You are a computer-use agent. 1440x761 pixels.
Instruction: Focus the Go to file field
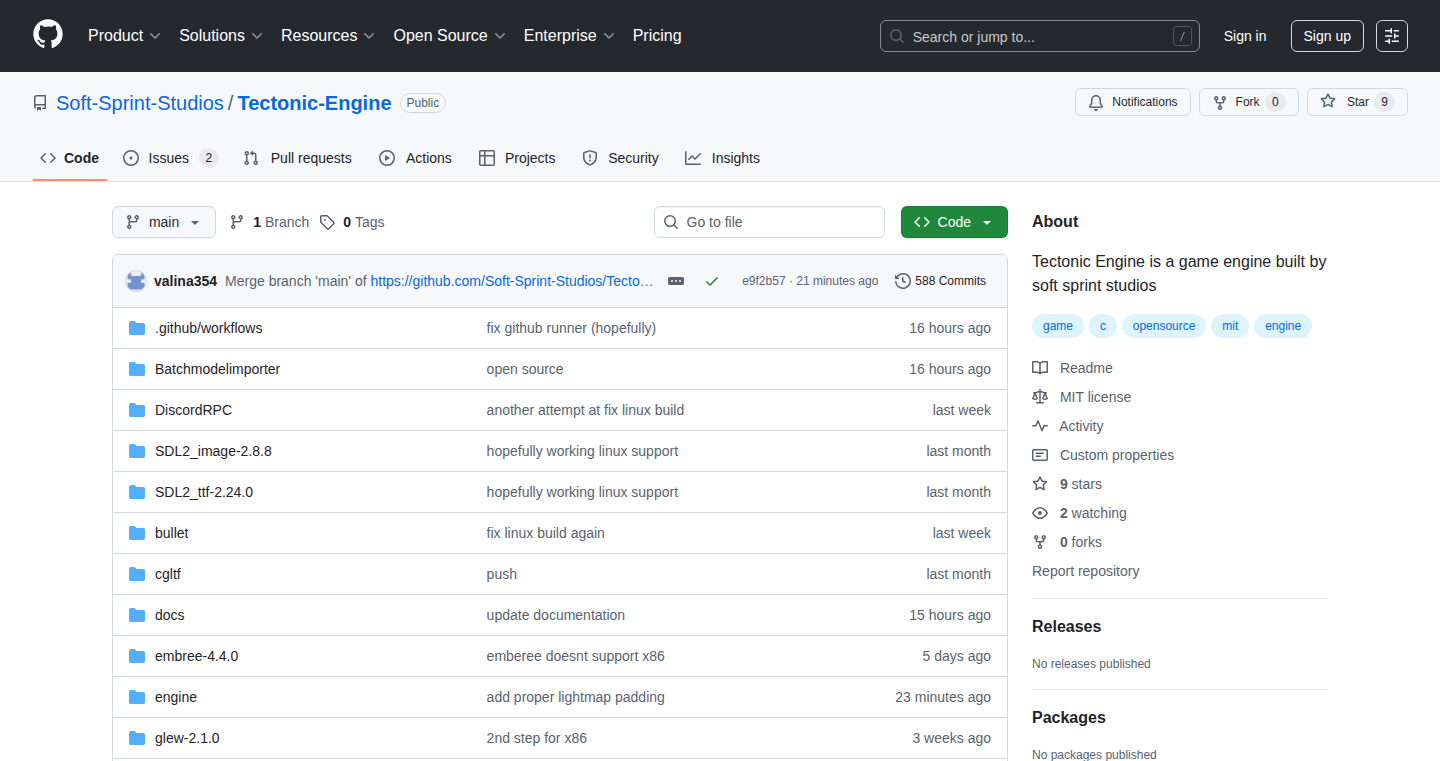click(x=770, y=222)
